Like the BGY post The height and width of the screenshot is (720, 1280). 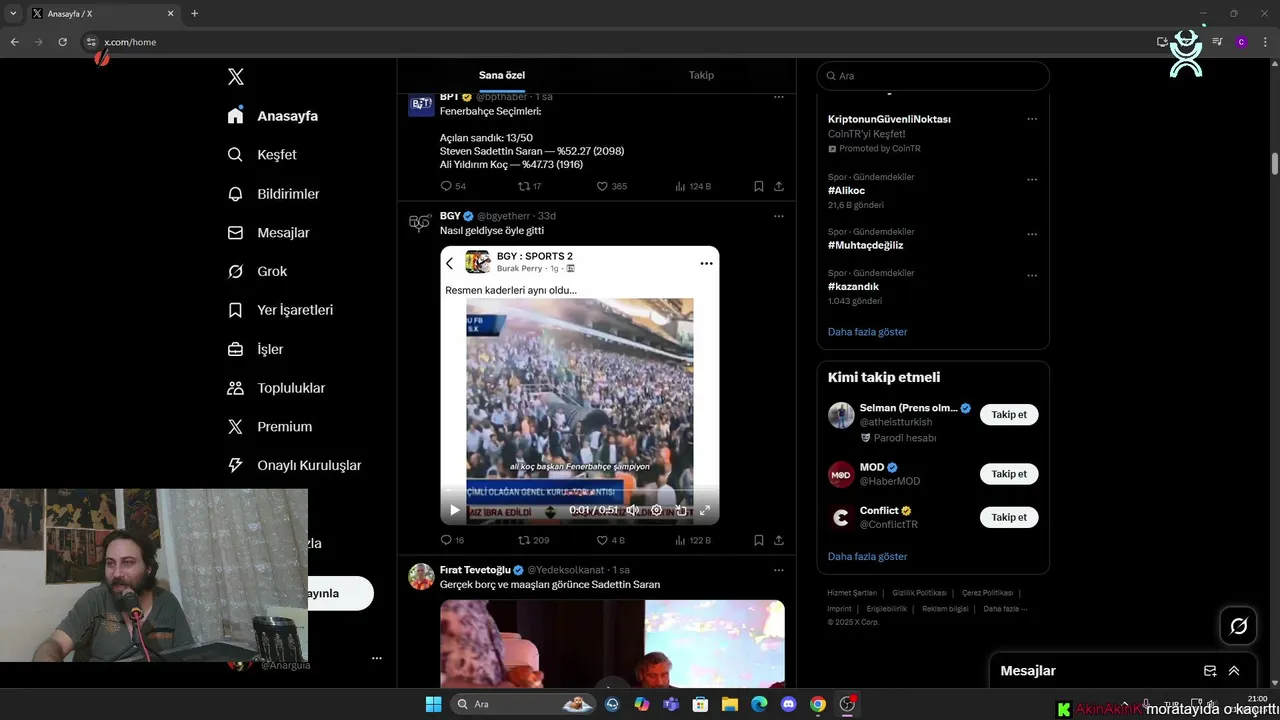(610, 540)
